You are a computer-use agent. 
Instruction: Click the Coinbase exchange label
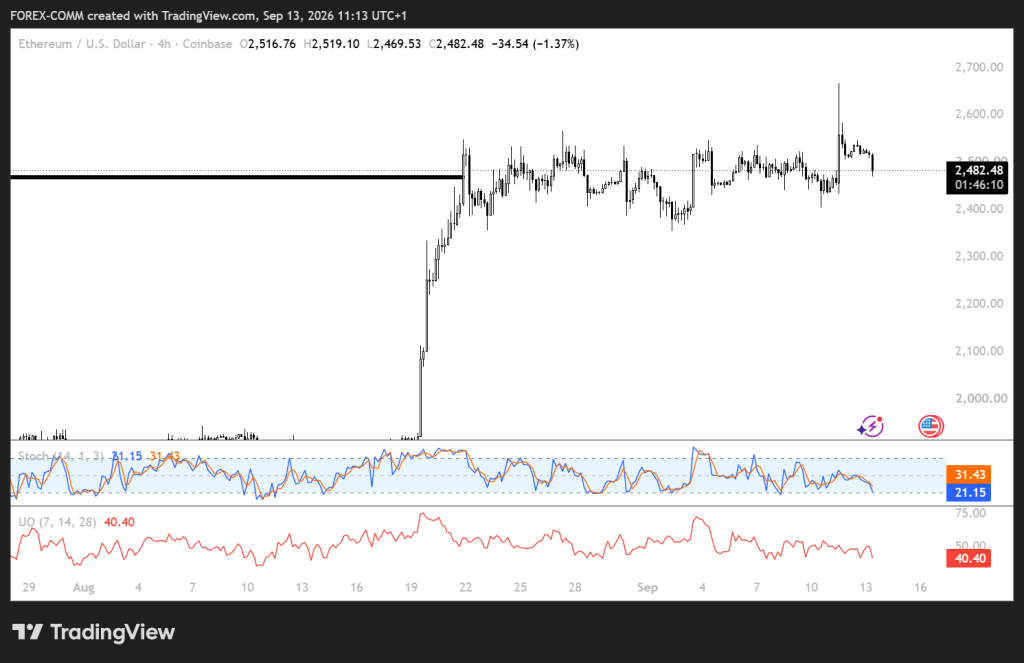click(207, 44)
